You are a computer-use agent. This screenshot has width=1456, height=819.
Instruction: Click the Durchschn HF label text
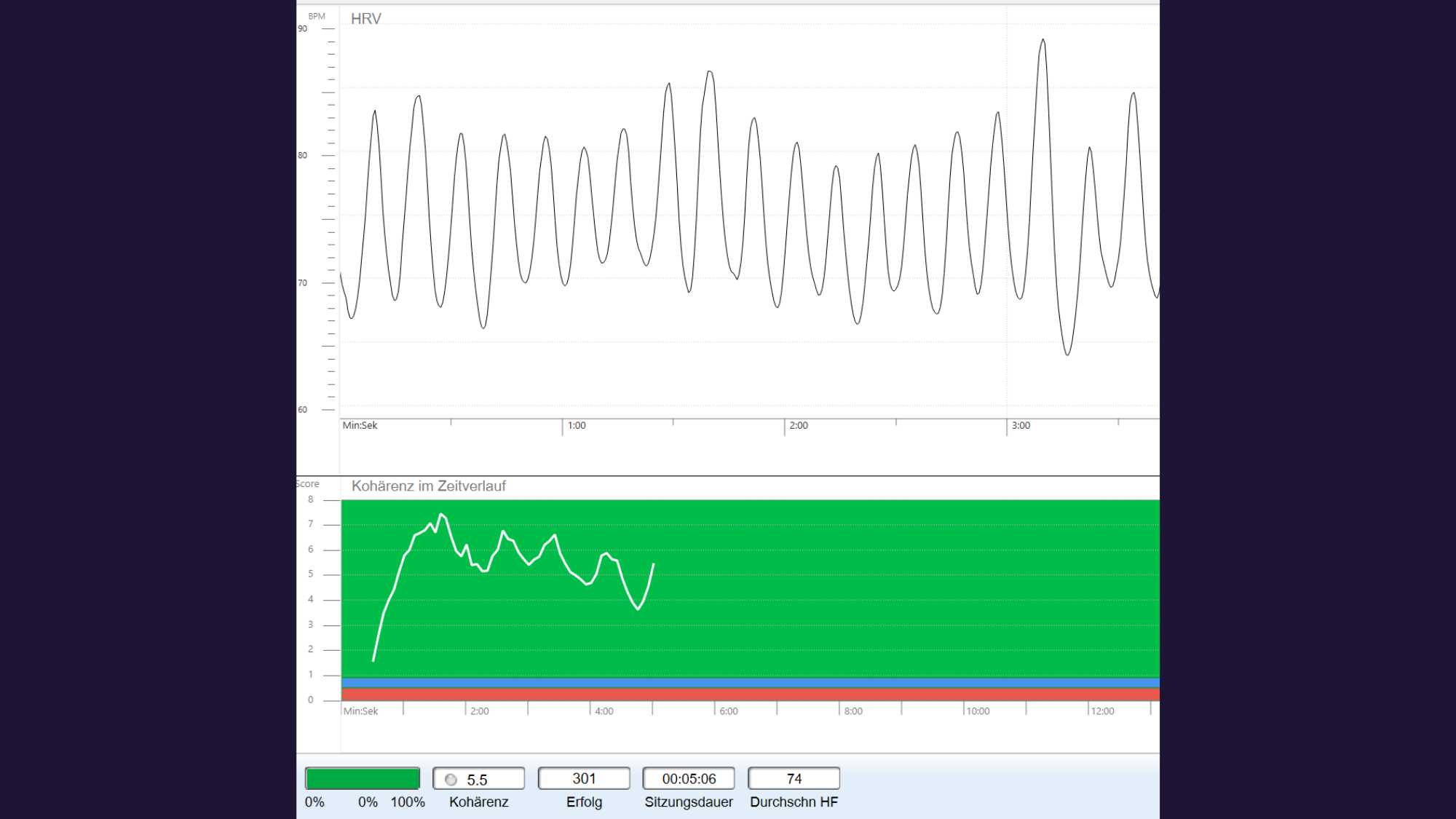point(794,802)
